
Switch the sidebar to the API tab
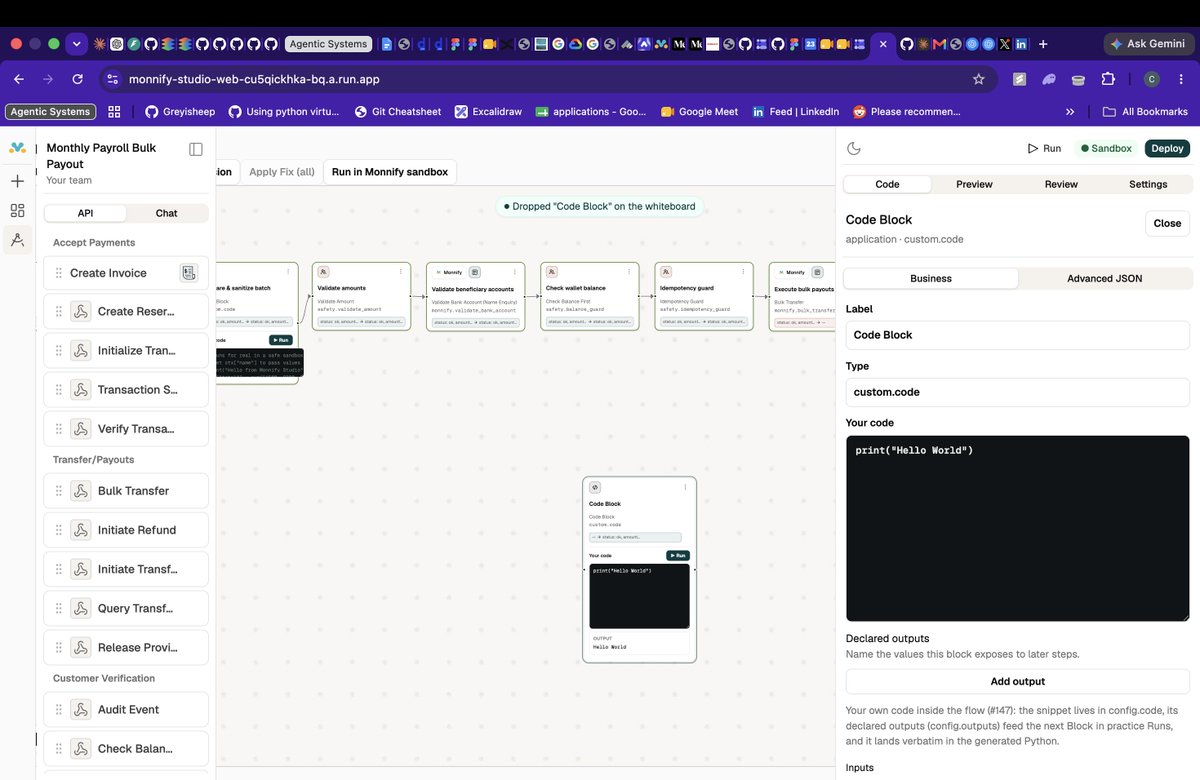[x=85, y=213]
